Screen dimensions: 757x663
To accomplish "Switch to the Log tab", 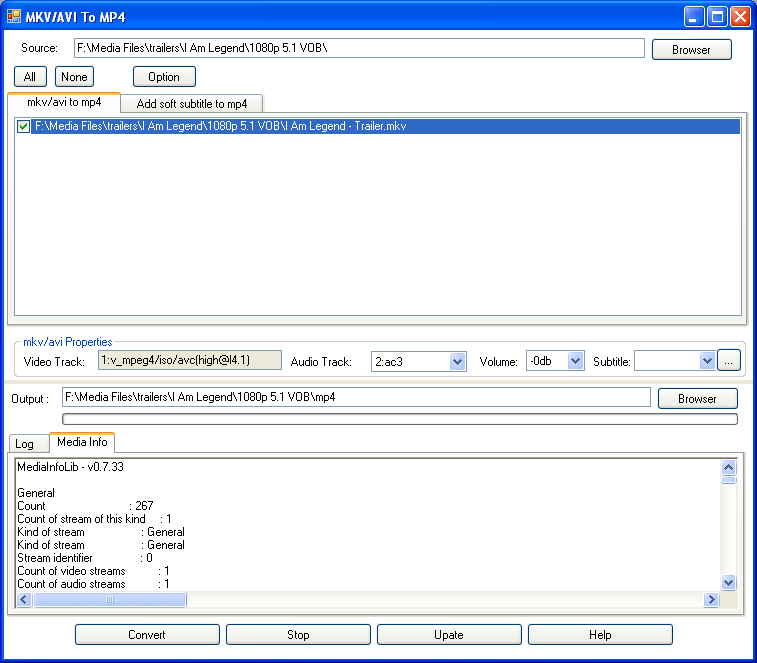I will (x=25, y=443).
